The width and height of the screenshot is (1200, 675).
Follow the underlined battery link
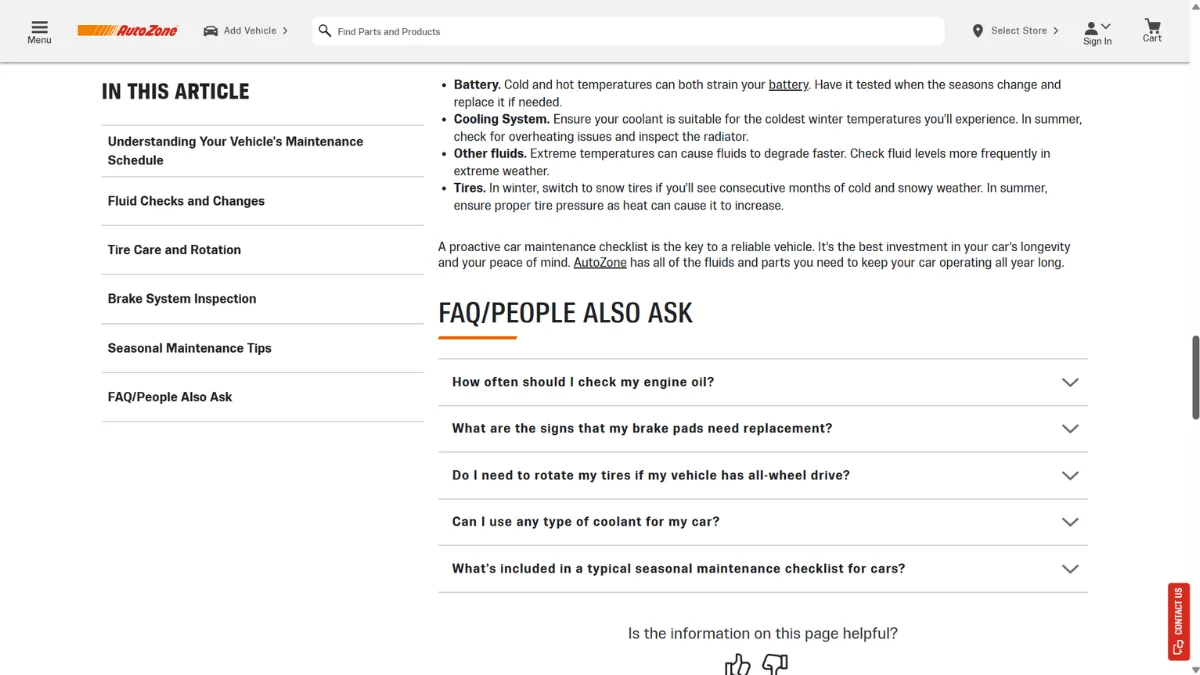click(x=788, y=85)
